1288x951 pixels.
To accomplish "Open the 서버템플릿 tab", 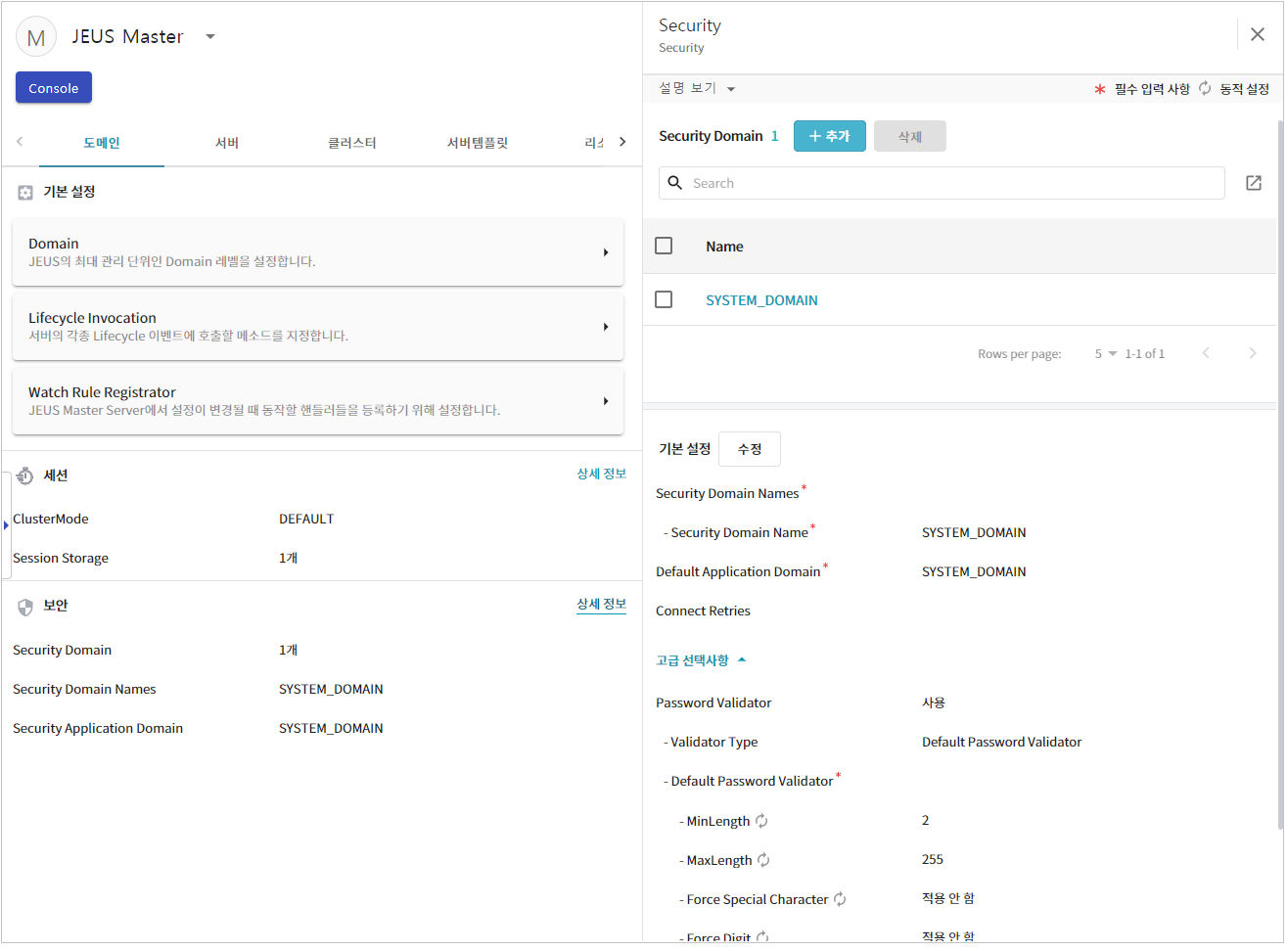I will (478, 143).
